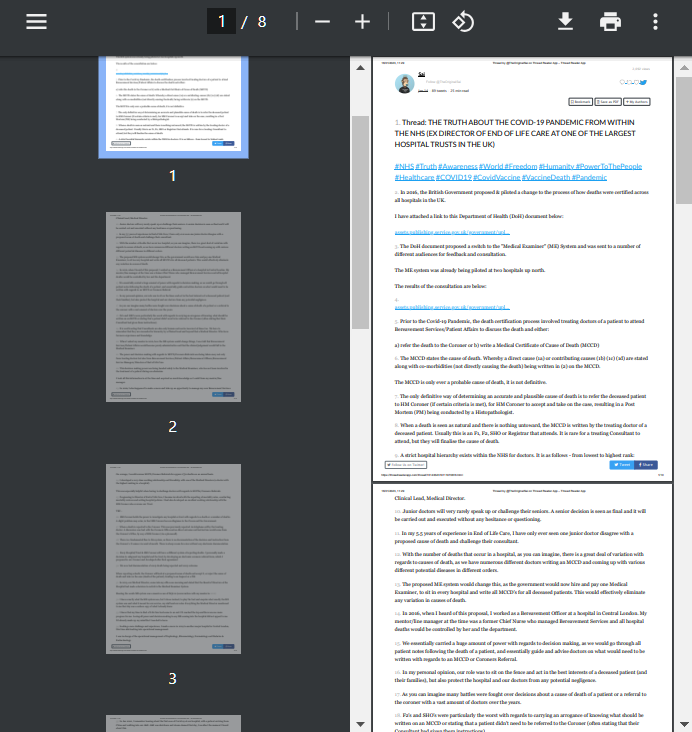Click the Follow us on Twitter button

tap(406, 465)
